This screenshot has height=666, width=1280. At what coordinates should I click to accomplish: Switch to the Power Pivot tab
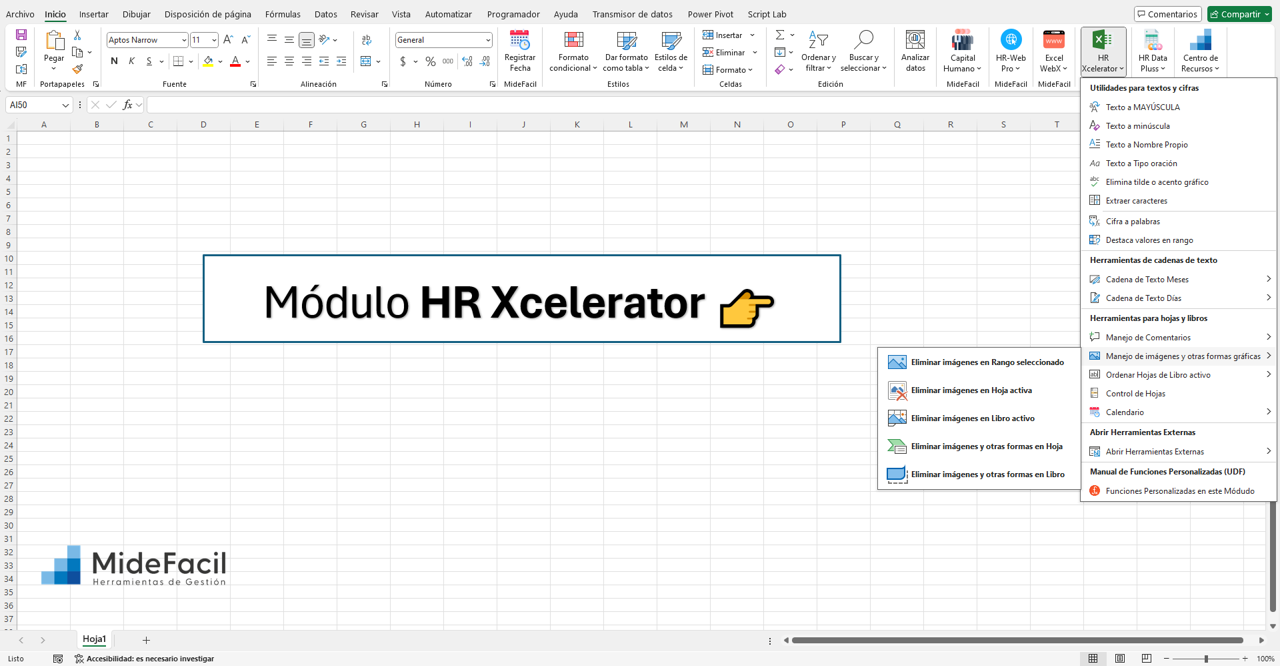(711, 14)
